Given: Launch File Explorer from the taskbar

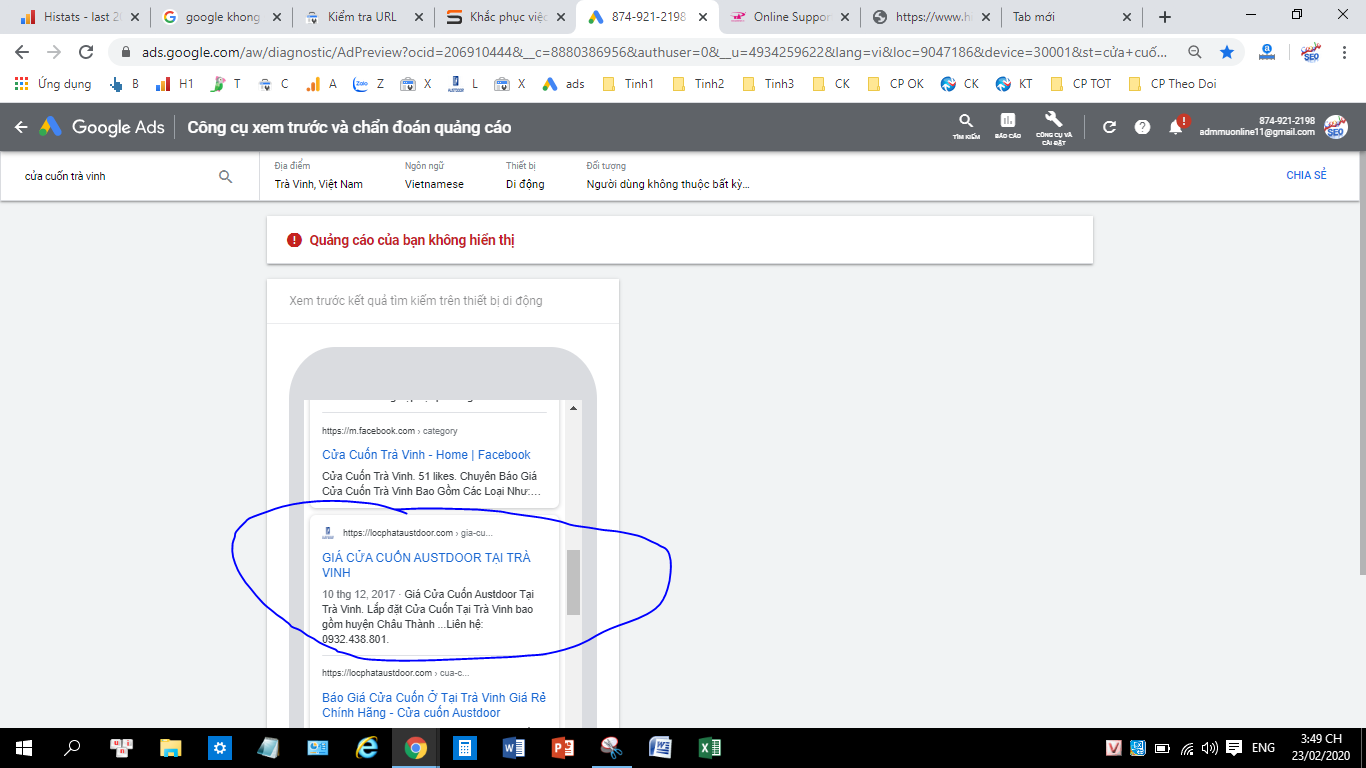Looking at the screenshot, I should point(171,747).
